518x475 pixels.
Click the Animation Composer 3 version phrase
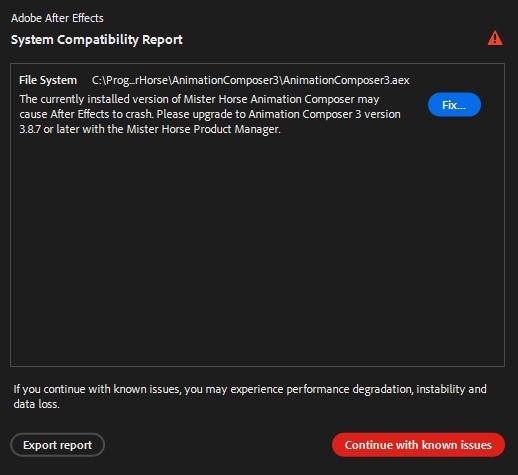(324, 114)
